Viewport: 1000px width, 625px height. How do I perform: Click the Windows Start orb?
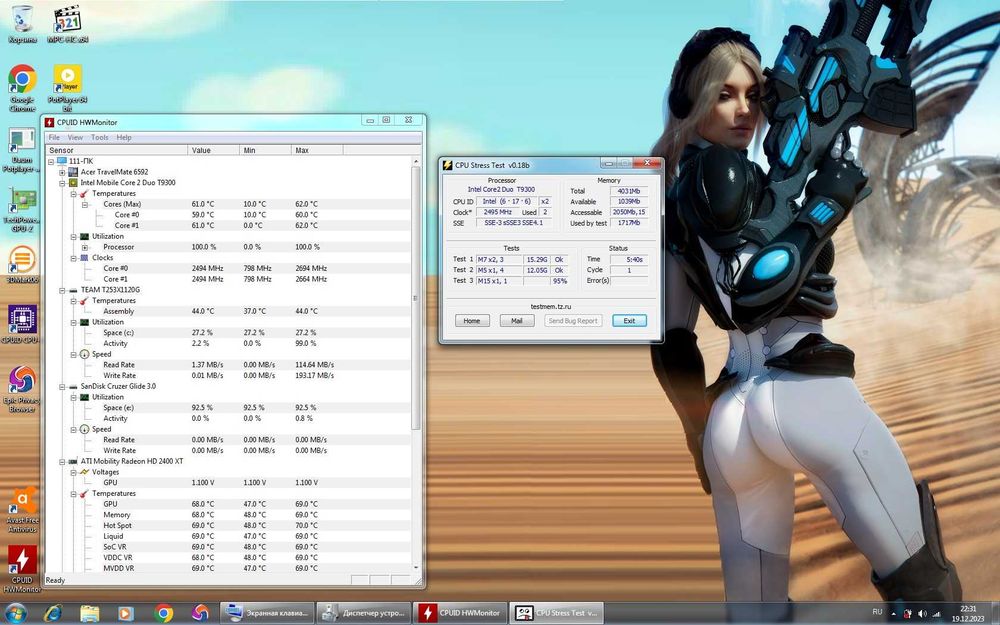tap(15, 613)
